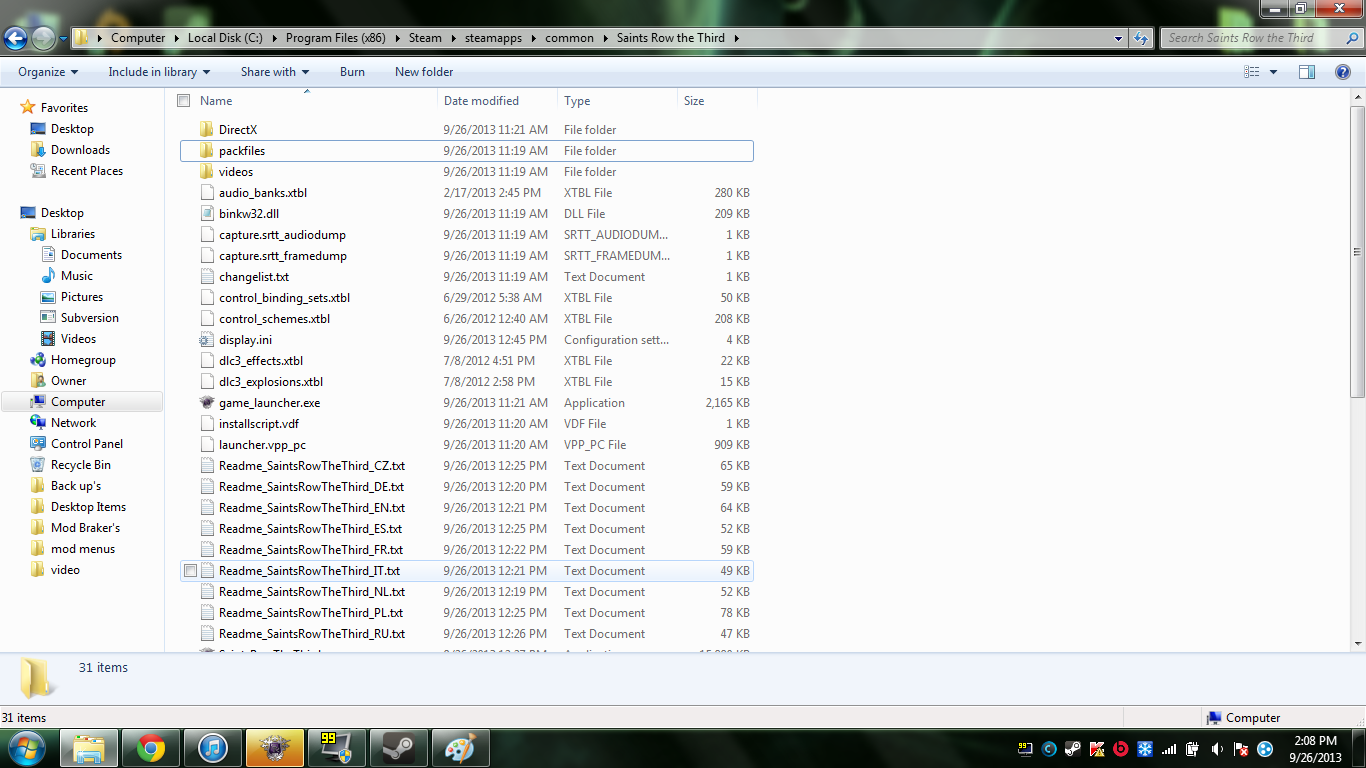Screen dimensions: 1366x768
Task: Open the Subversion library
Action: 89,318
